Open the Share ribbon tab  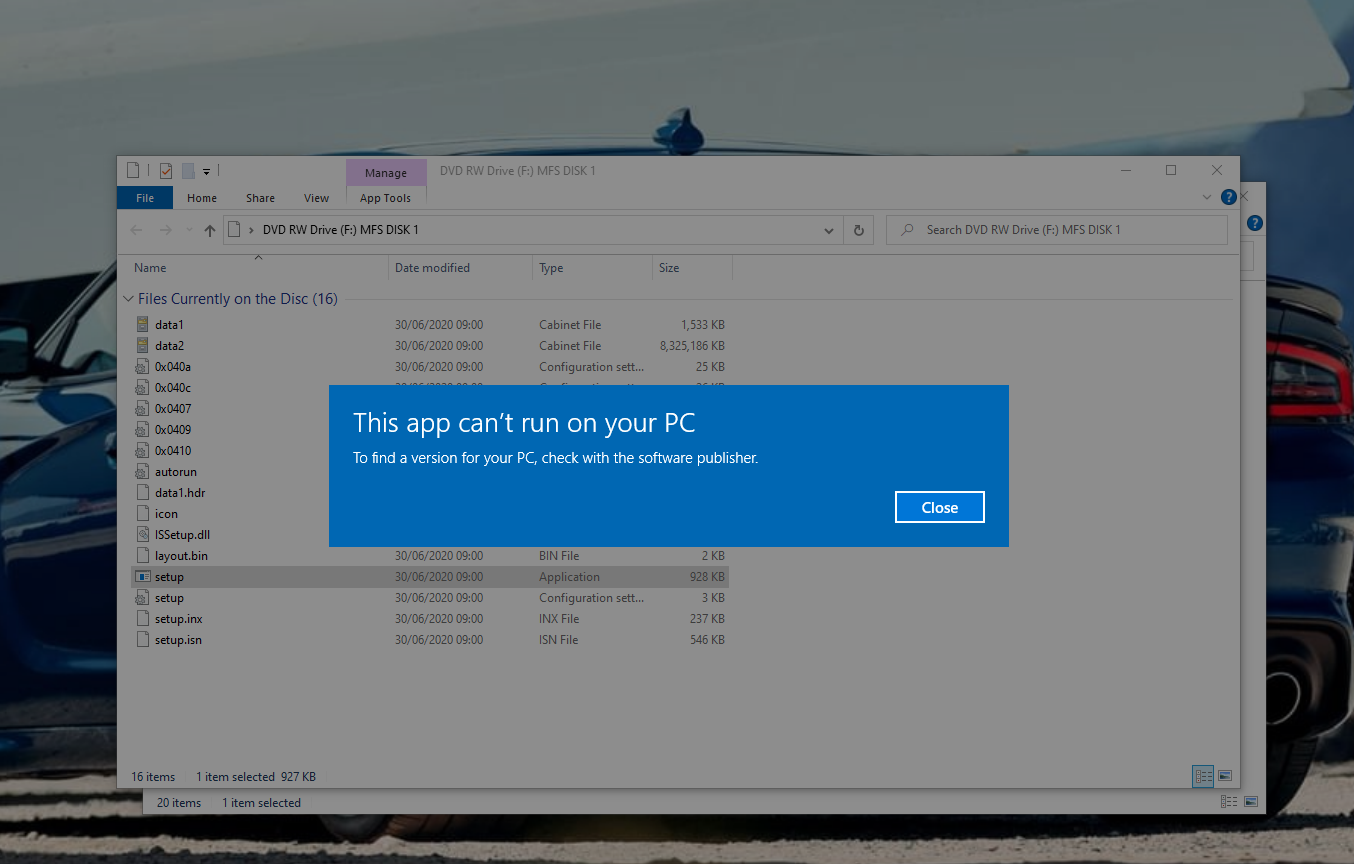260,198
